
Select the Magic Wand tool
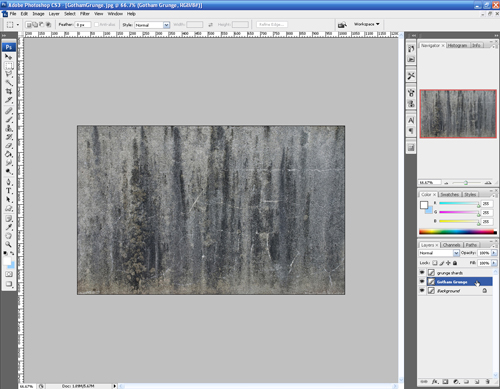[9, 82]
